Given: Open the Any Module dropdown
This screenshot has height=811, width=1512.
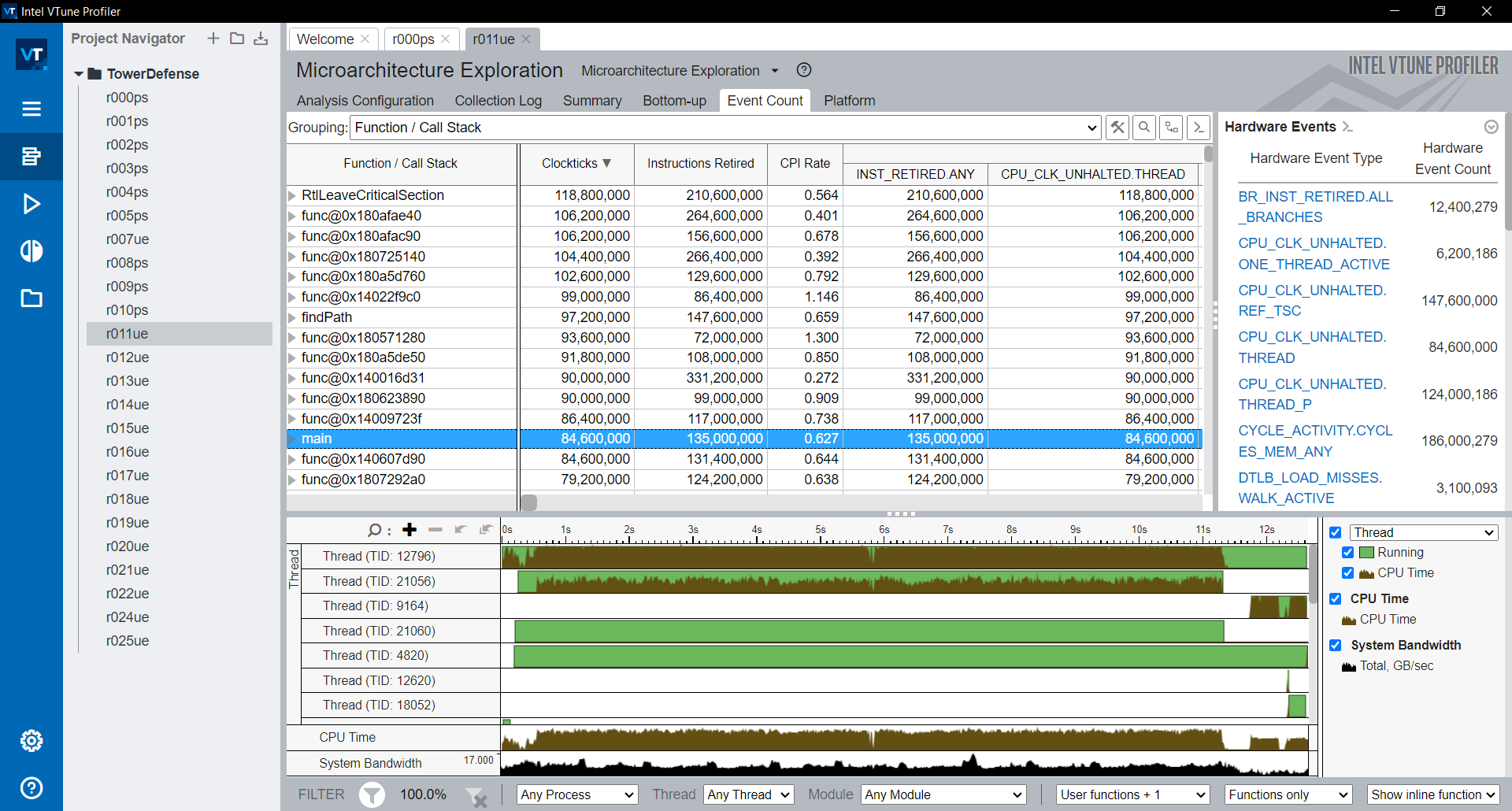Looking at the screenshot, I should click(x=943, y=794).
